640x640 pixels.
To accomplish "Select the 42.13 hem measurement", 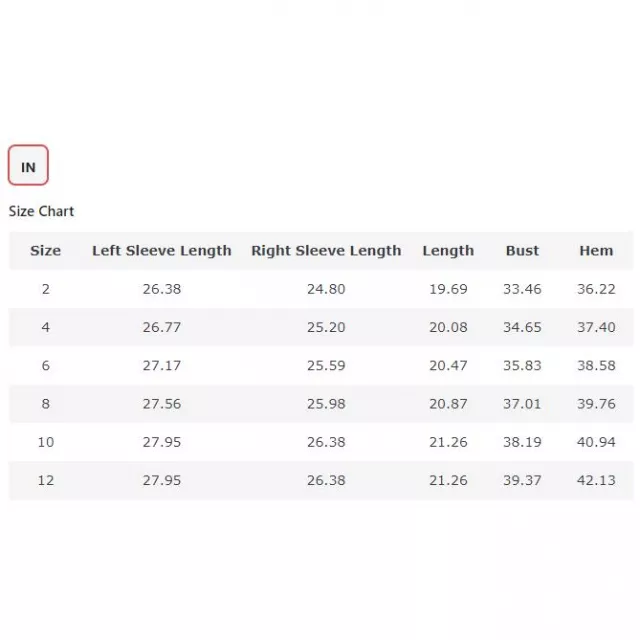I will (x=596, y=480).
